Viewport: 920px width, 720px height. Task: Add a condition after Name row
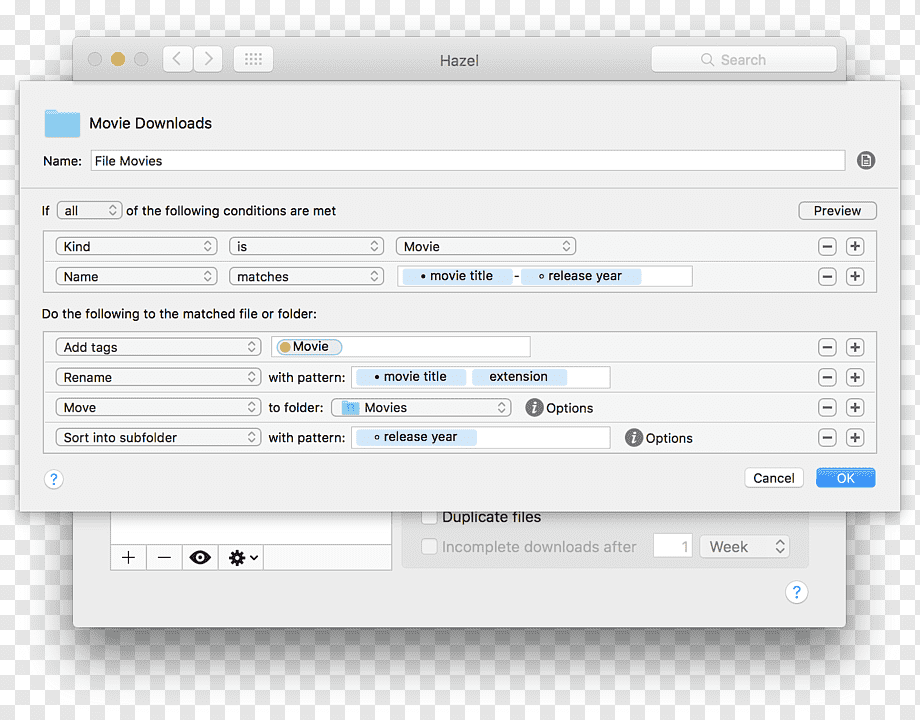[855, 276]
